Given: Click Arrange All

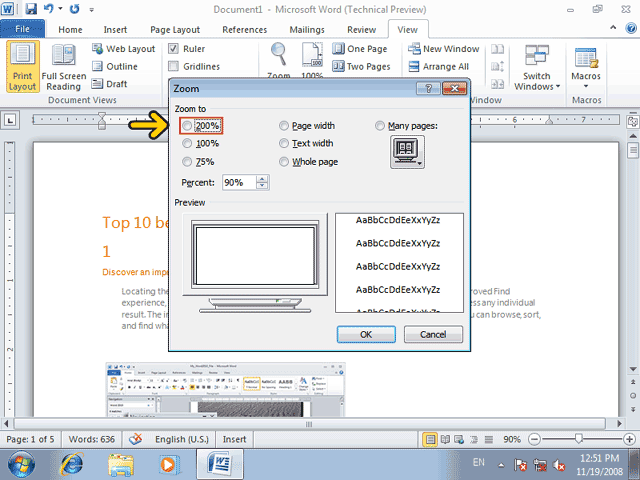Looking at the screenshot, I should coord(438,66).
